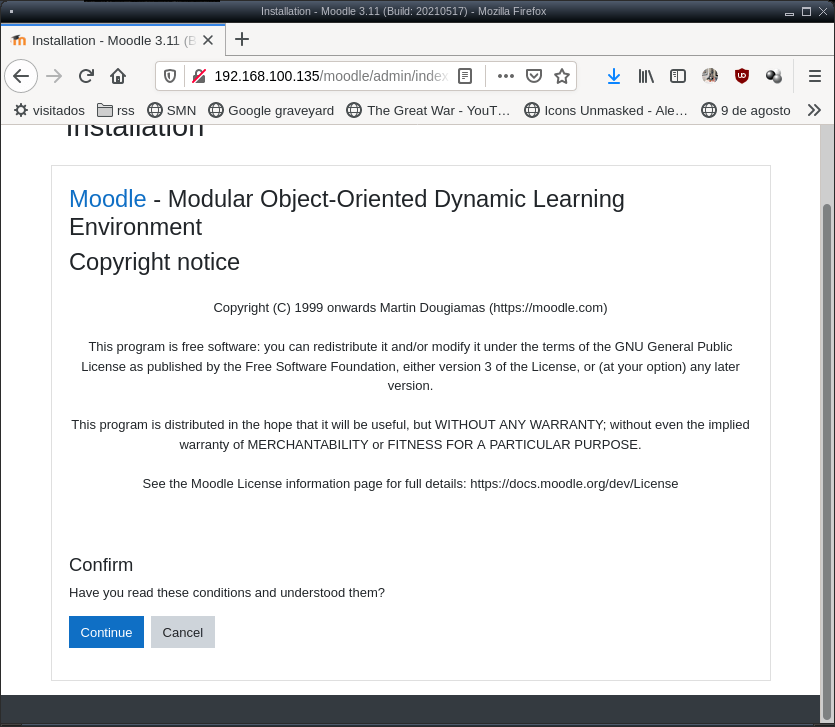This screenshot has width=835, height=727.
Task: Click the Copyright notice heading
Action: 154,262
